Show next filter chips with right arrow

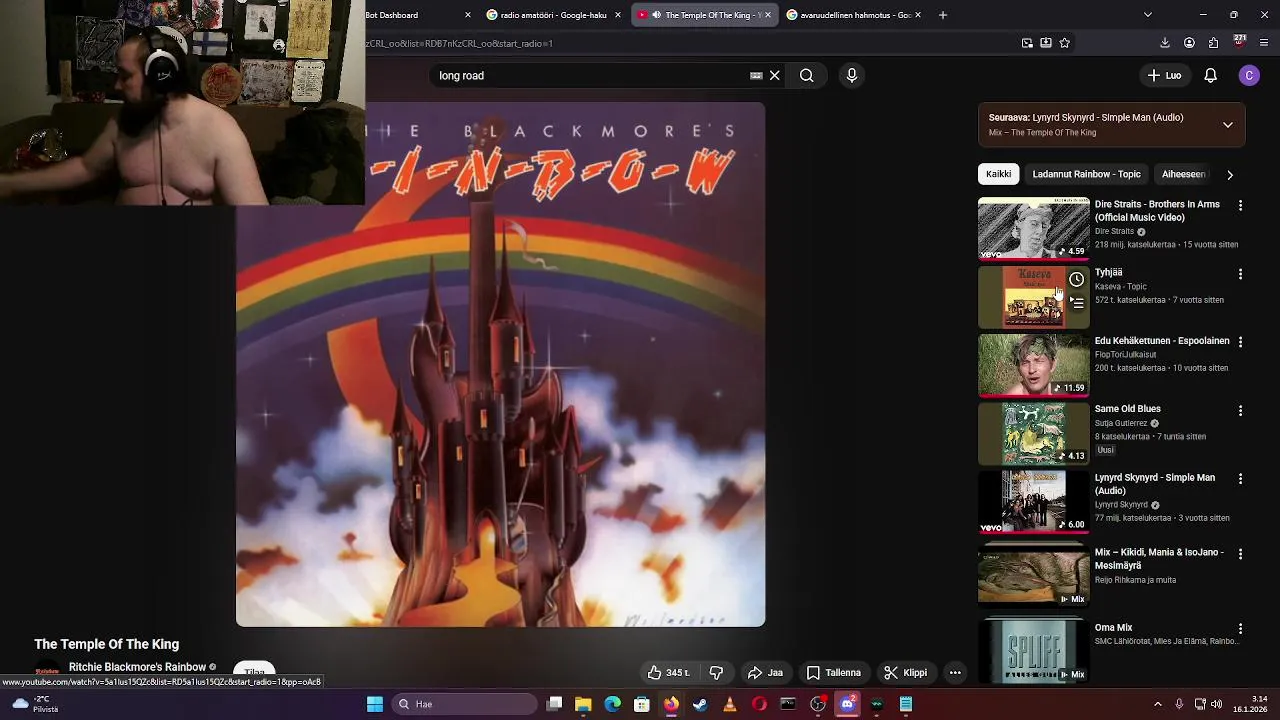[x=1229, y=175]
